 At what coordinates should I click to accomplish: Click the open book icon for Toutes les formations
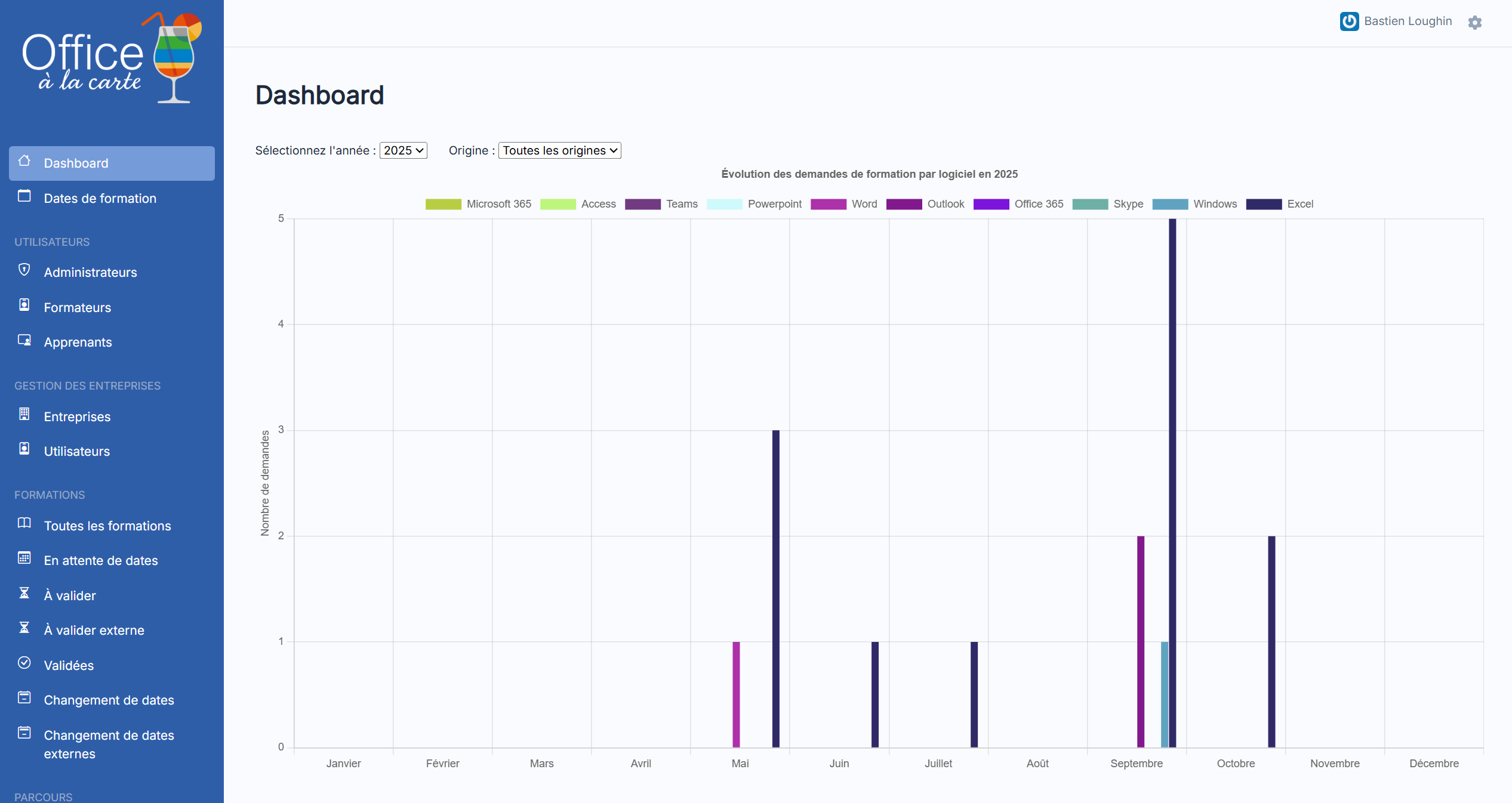pos(24,523)
